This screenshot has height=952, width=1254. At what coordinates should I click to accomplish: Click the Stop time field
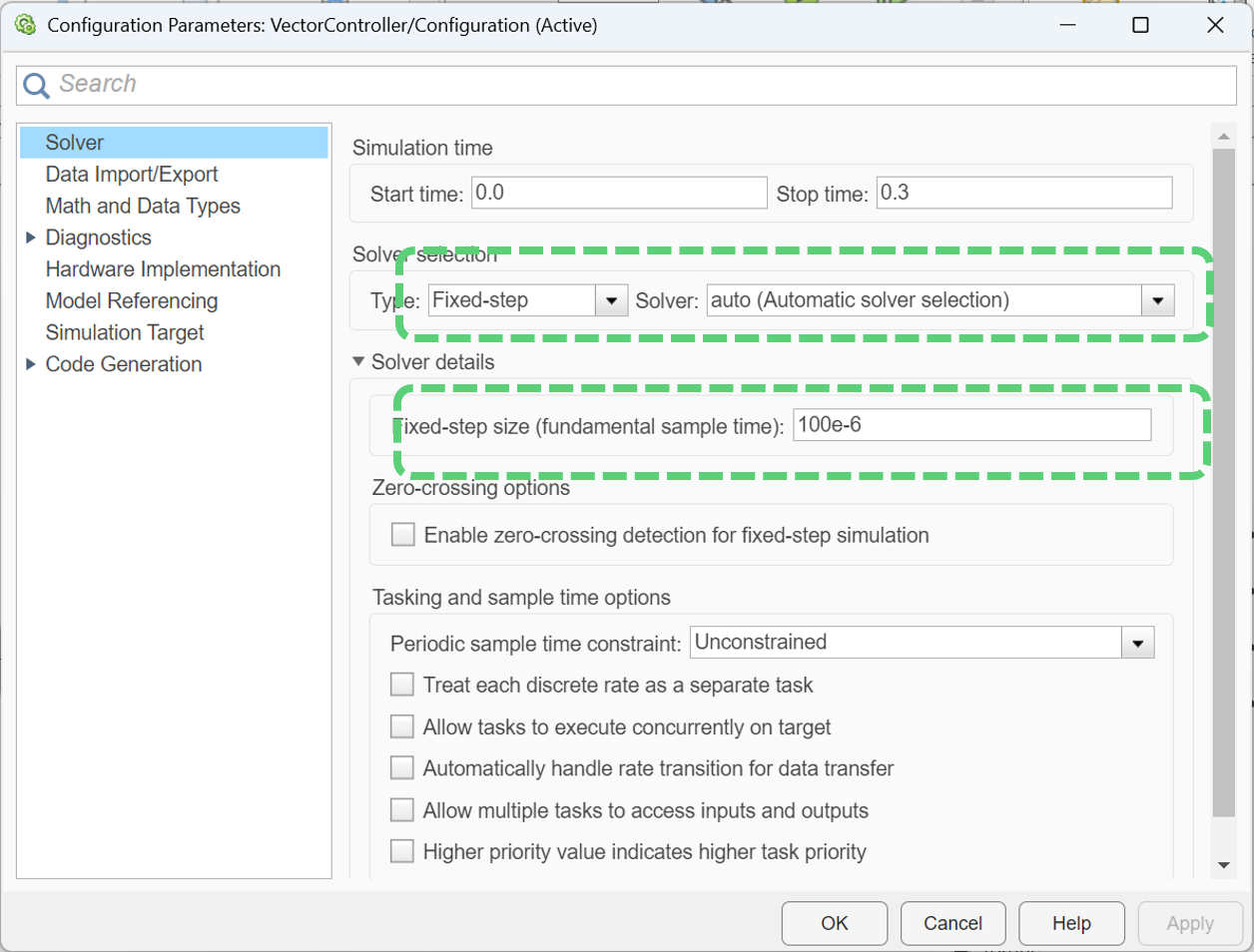(1024, 193)
